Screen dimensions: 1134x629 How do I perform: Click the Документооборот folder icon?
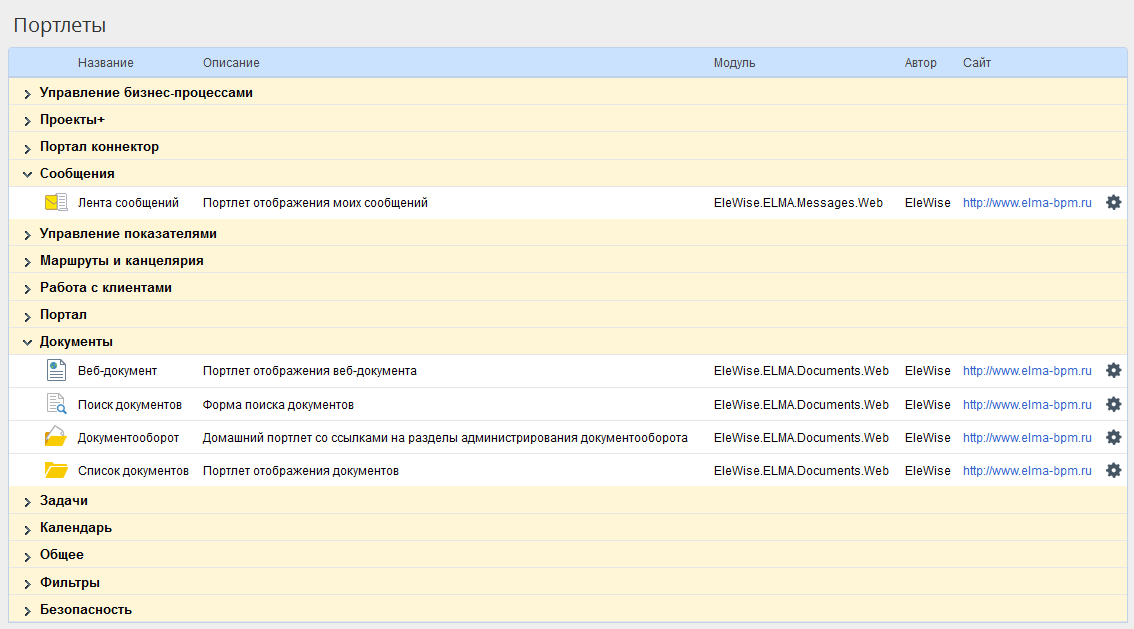(56, 438)
